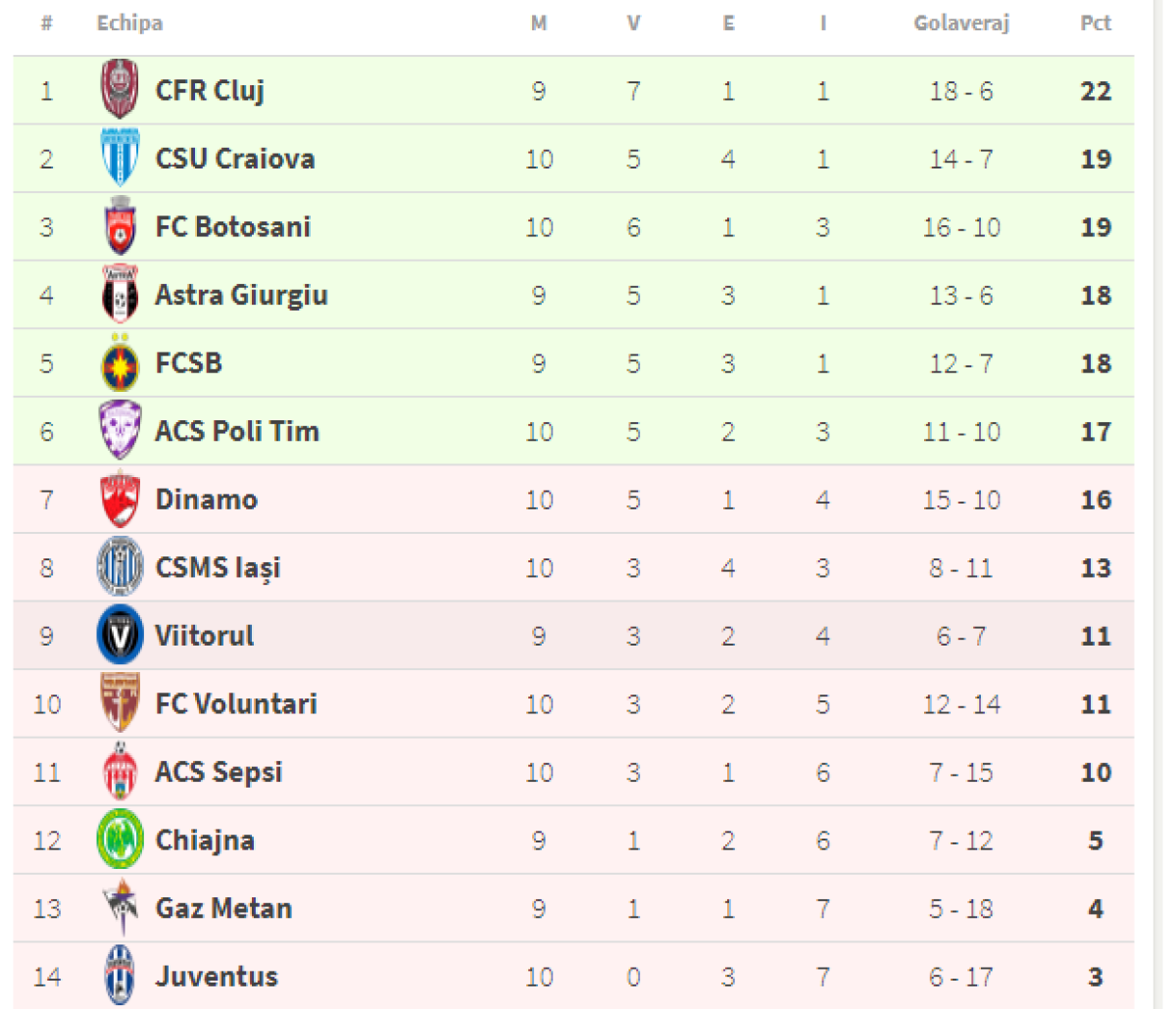
Task: Click the ACS Poli Tim purple crest
Action: tap(121, 431)
